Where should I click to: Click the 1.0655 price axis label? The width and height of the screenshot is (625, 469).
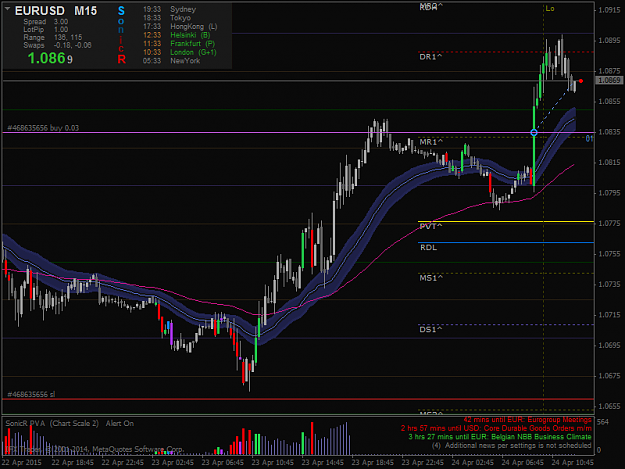[609, 406]
